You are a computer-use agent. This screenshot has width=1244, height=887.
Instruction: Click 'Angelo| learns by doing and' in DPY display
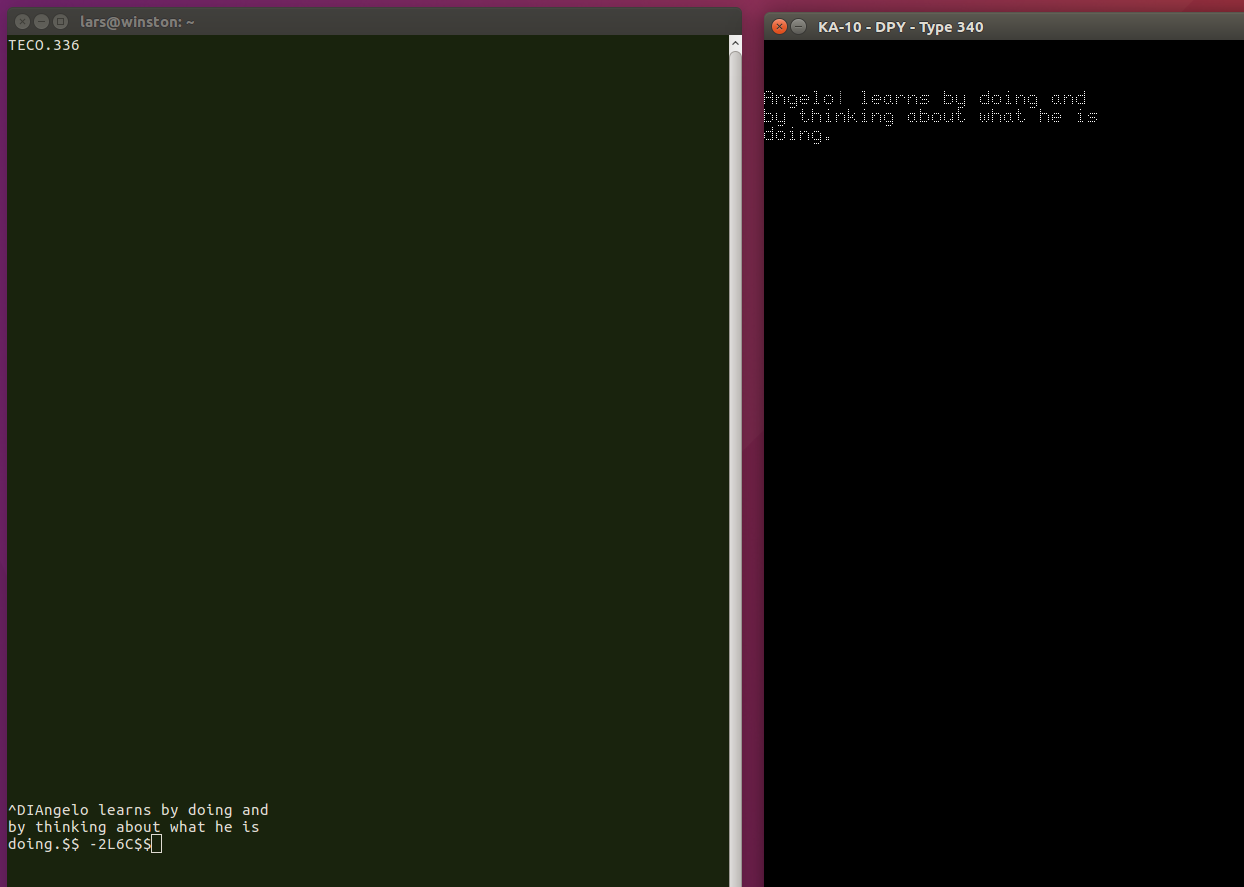tap(925, 98)
